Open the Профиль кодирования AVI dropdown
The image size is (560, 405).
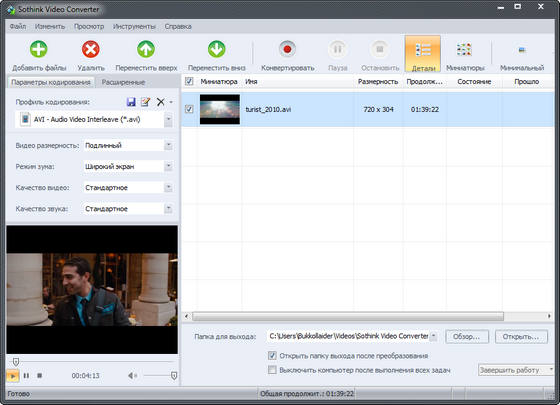pyautogui.click(x=169, y=119)
